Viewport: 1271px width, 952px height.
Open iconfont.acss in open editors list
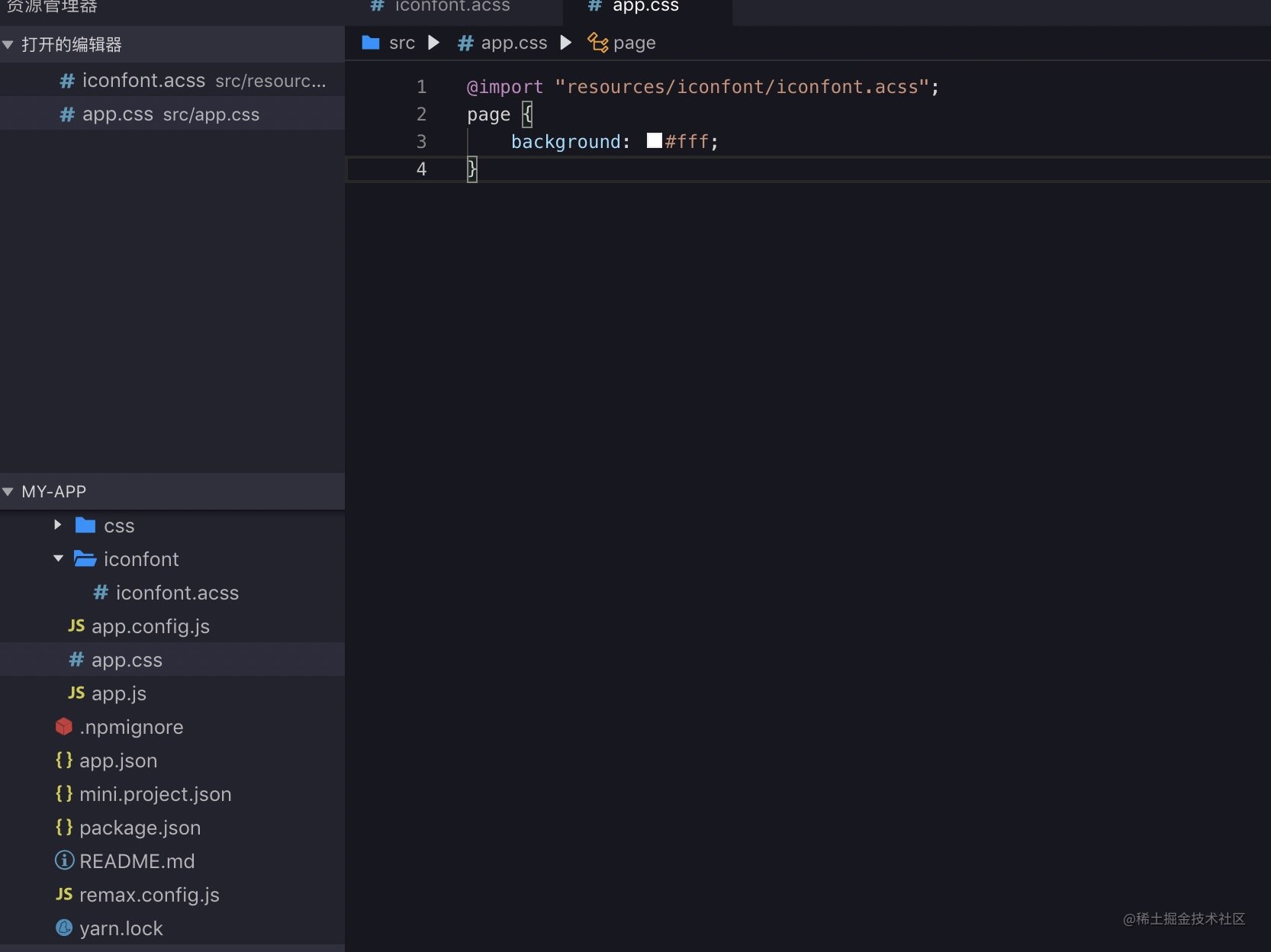tap(172, 81)
